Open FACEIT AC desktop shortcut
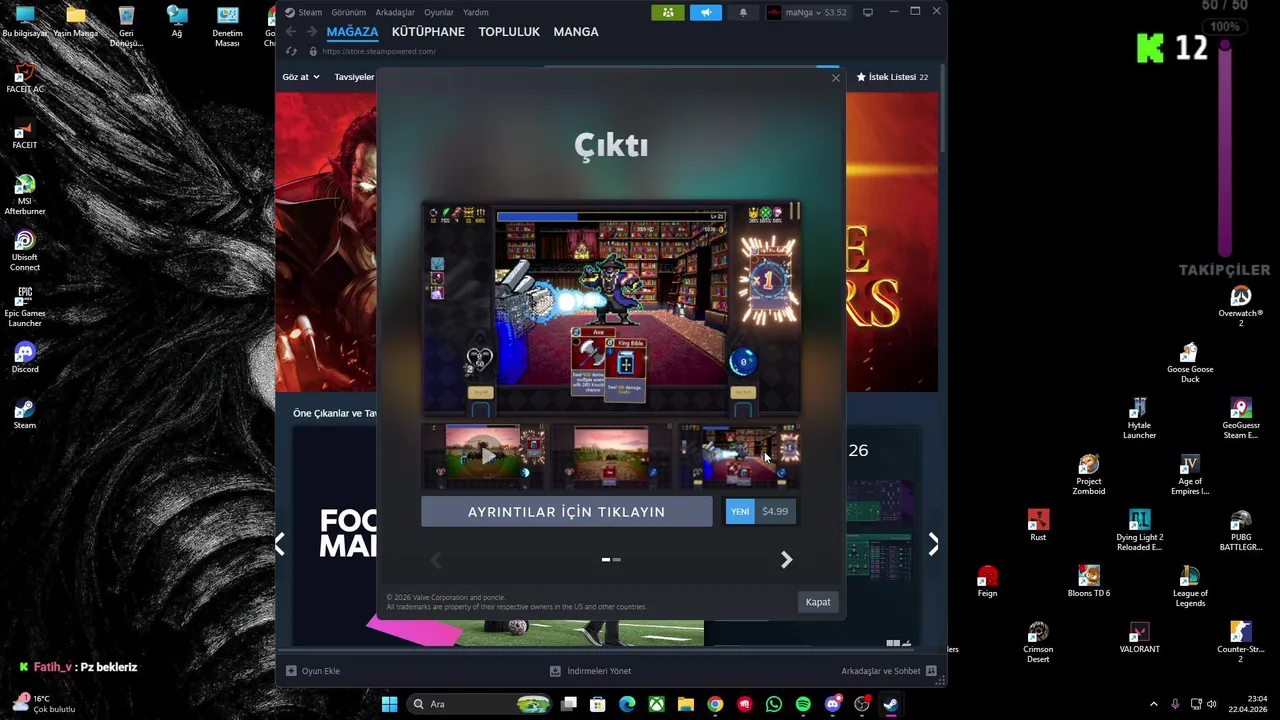1280x720 pixels. [25, 79]
